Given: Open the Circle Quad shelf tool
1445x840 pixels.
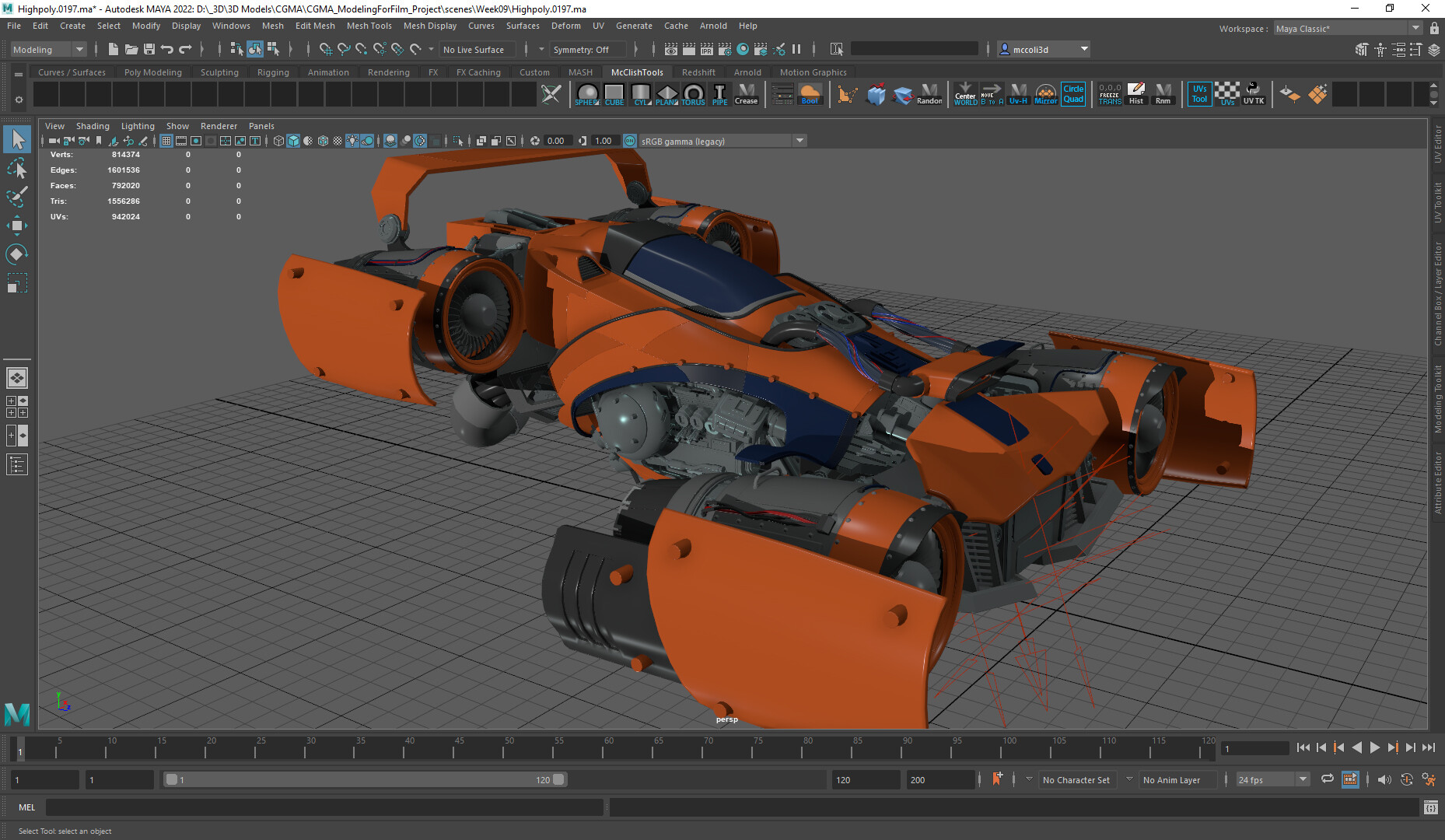Looking at the screenshot, I should [x=1073, y=93].
